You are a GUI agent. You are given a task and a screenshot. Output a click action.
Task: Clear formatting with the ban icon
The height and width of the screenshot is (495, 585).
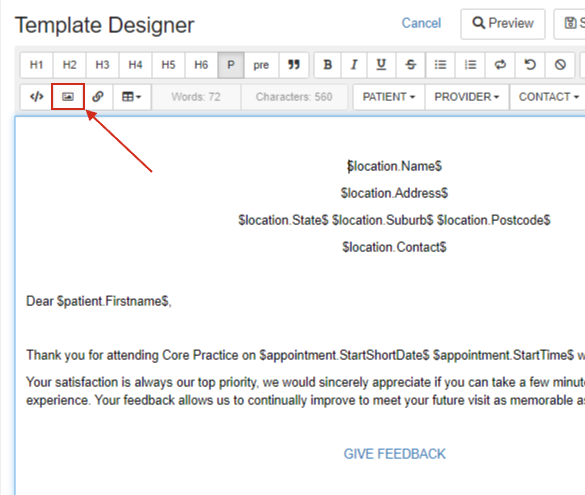560,65
